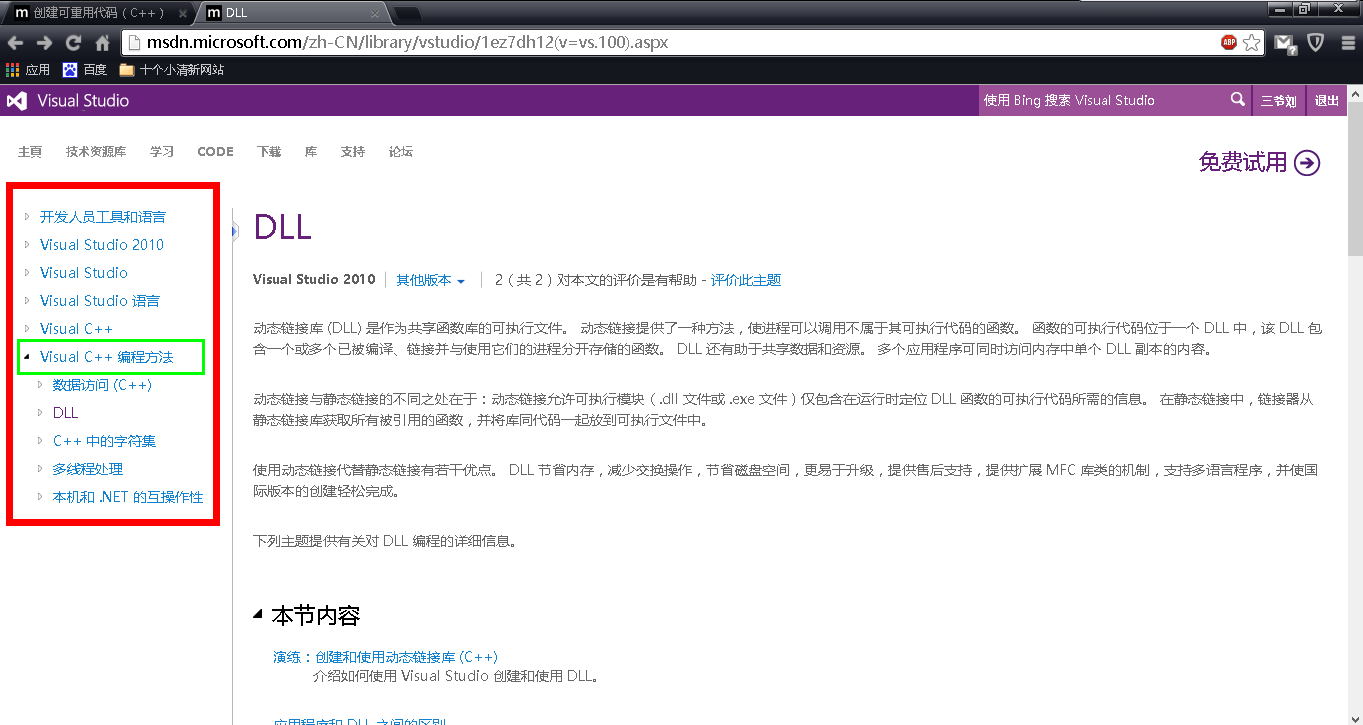Switch to the 创建可重用代码 (C++) tab
The image size is (1363, 725).
click(x=98, y=13)
